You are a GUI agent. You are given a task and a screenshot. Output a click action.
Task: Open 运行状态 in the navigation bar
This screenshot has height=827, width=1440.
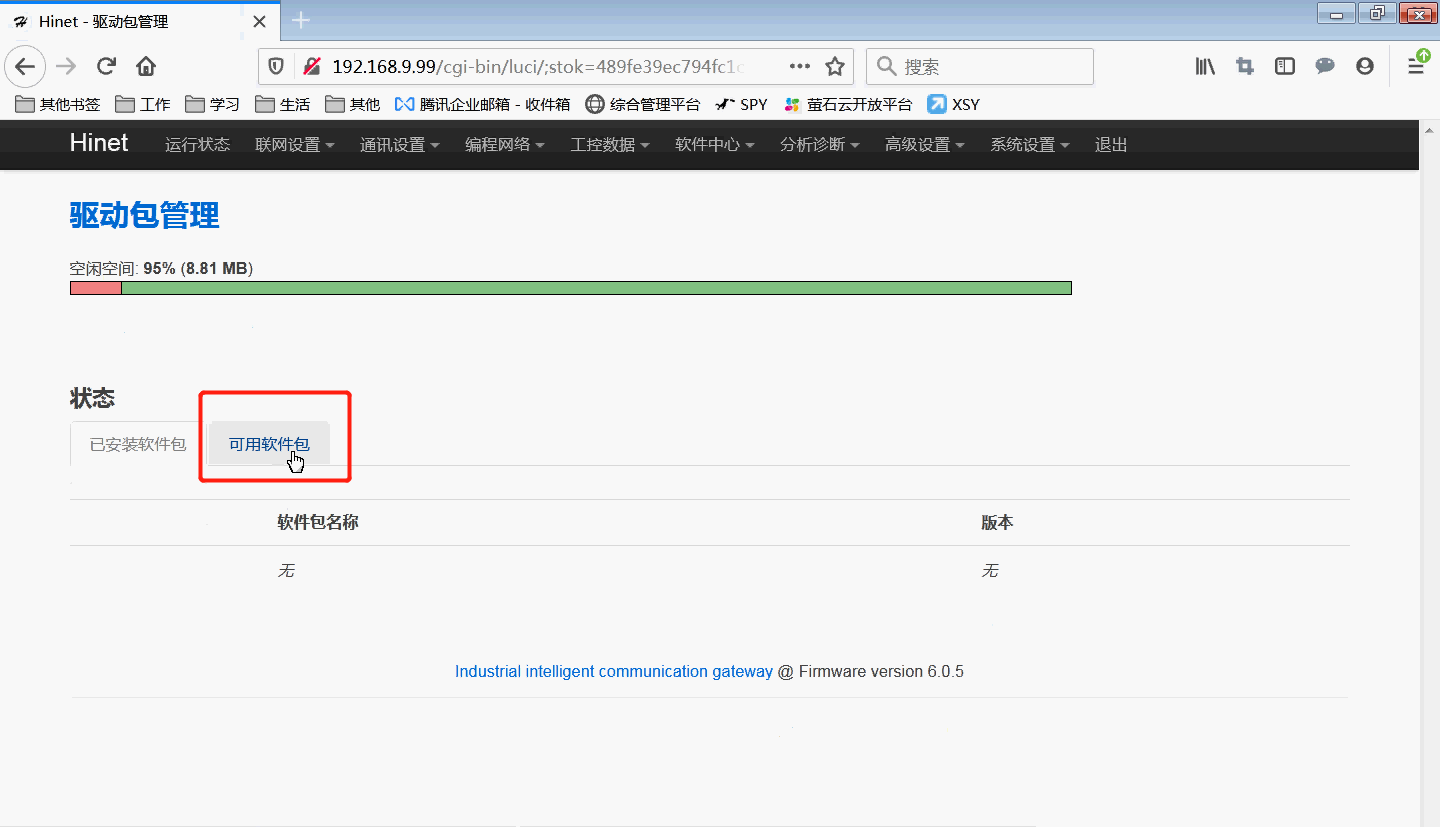197,145
